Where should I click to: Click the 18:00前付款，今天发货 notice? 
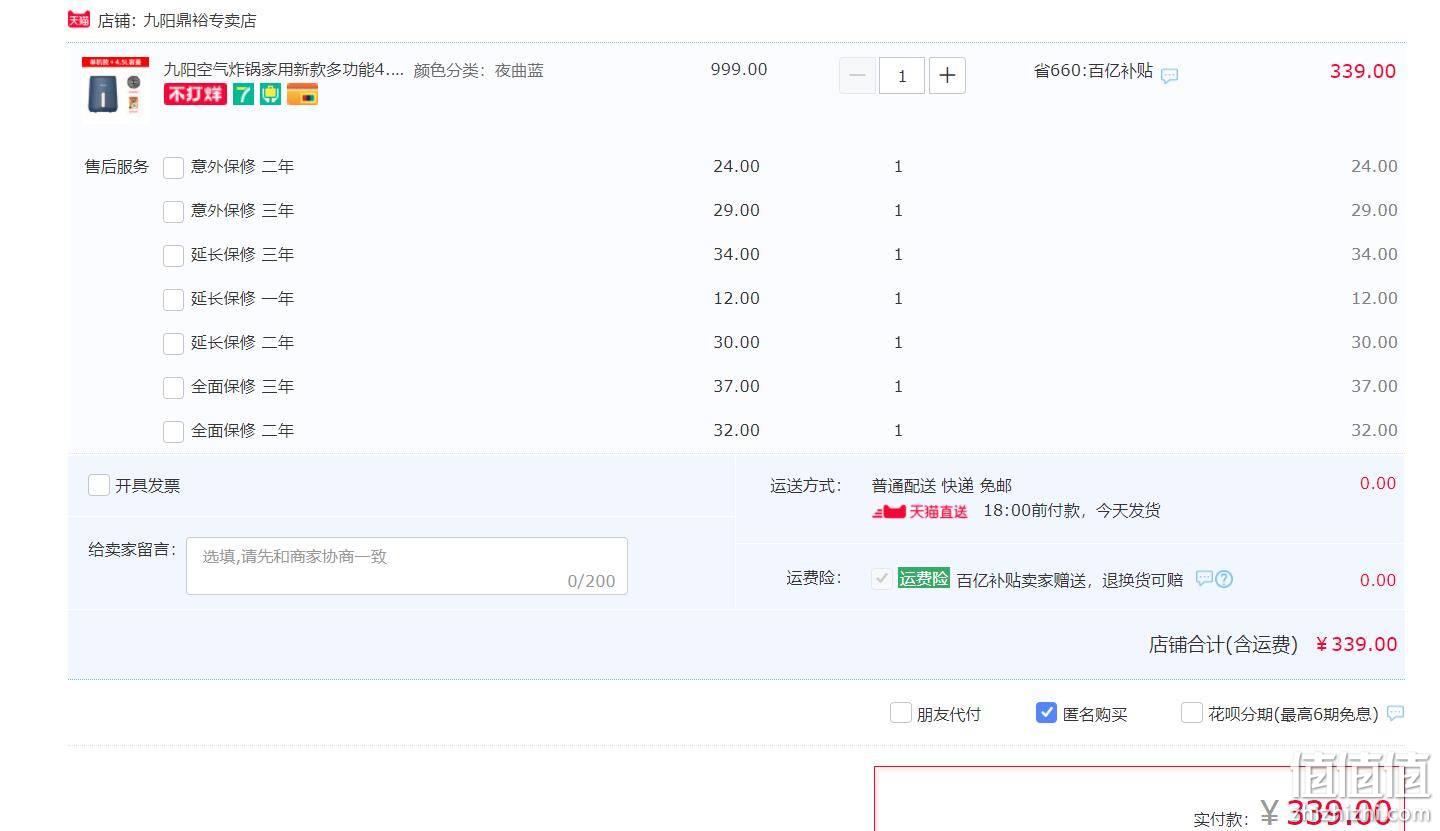(1072, 511)
